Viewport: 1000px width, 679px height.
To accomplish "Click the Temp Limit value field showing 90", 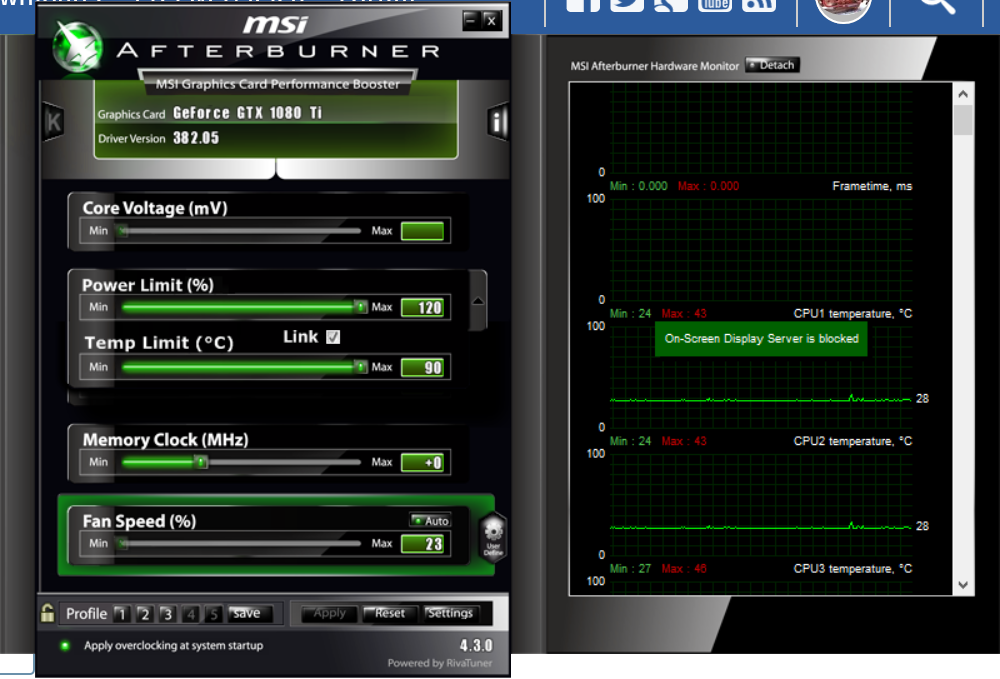I will (x=422, y=367).
